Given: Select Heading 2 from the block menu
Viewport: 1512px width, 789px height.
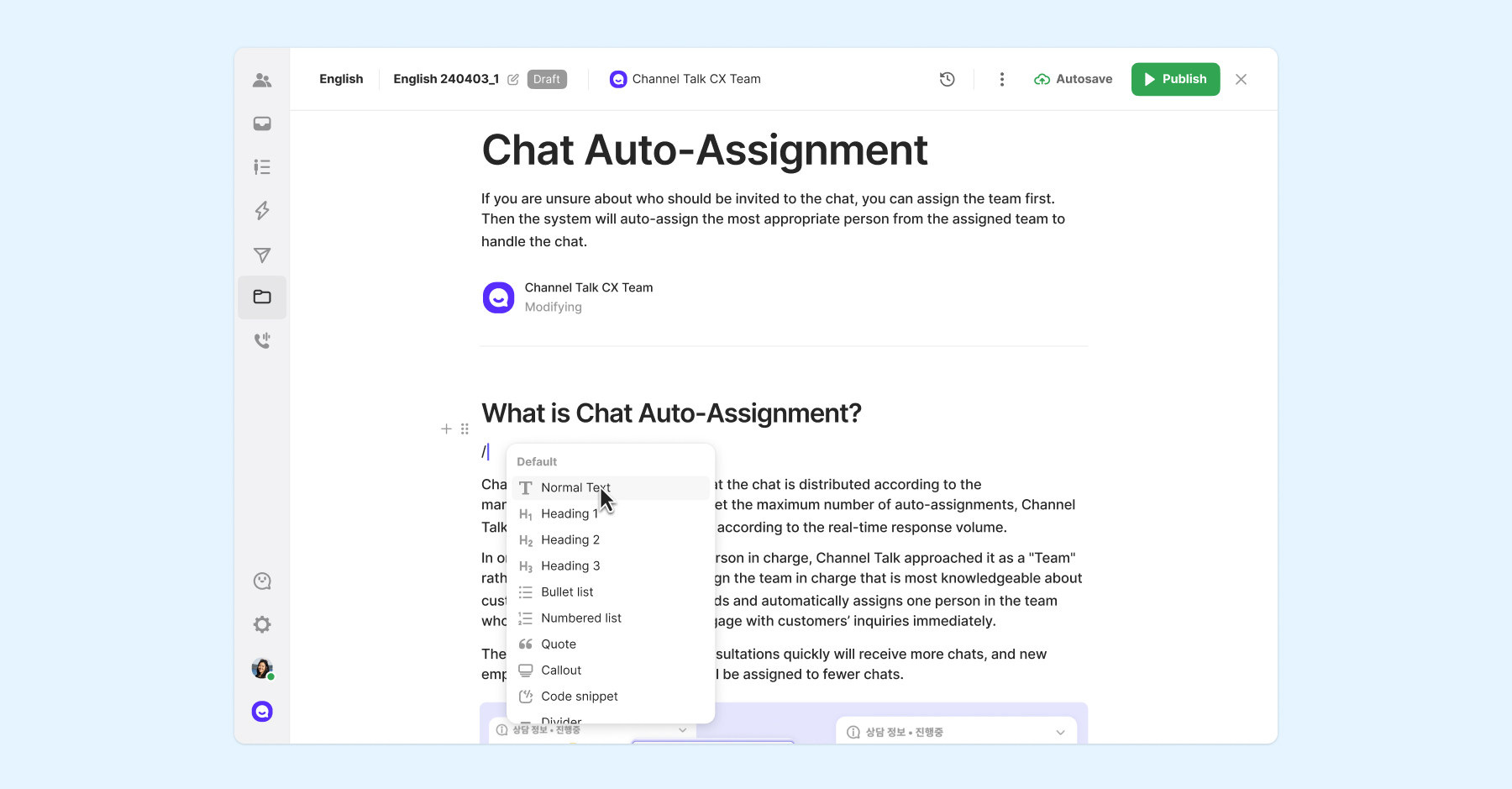Looking at the screenshot, I should (x=611, y=540).
